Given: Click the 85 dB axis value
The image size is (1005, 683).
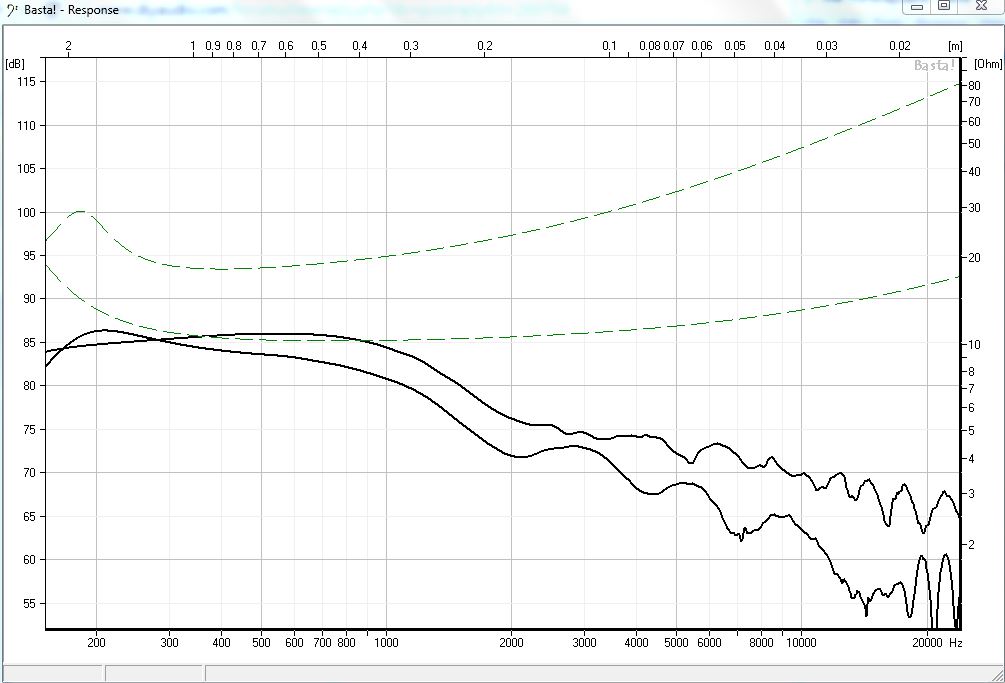Looking at the screenshot, I should tap(29, 342).
